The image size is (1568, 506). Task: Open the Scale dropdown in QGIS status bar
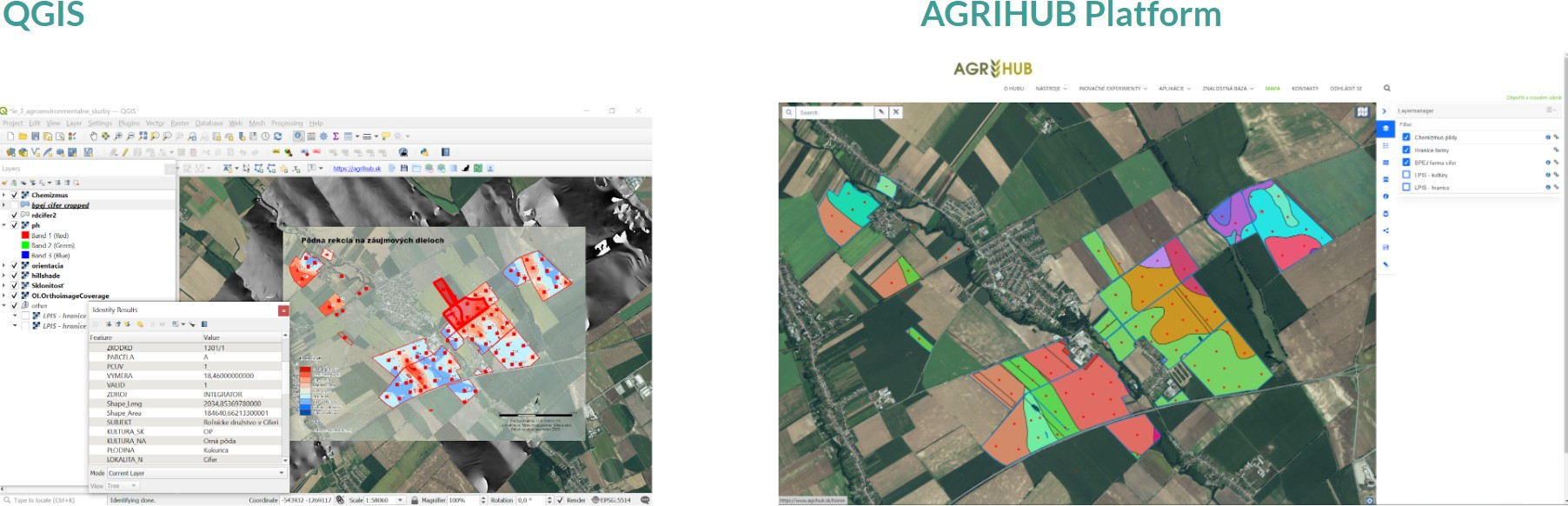pos(401,500)
